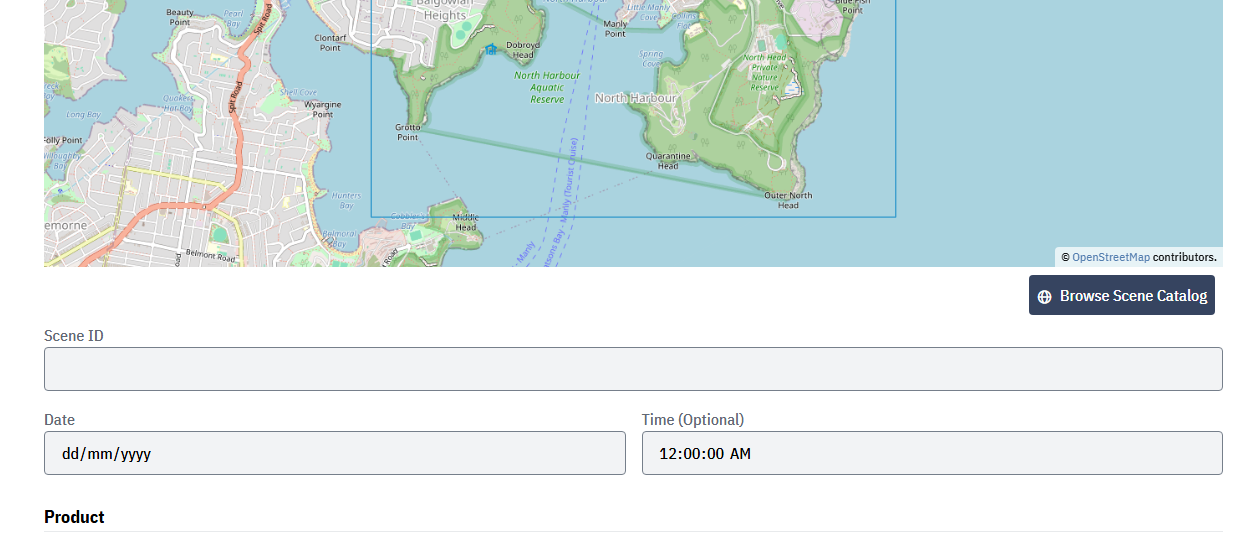Click the Beauty Point map label
The image size is (1260, 538).
[180, 16]
